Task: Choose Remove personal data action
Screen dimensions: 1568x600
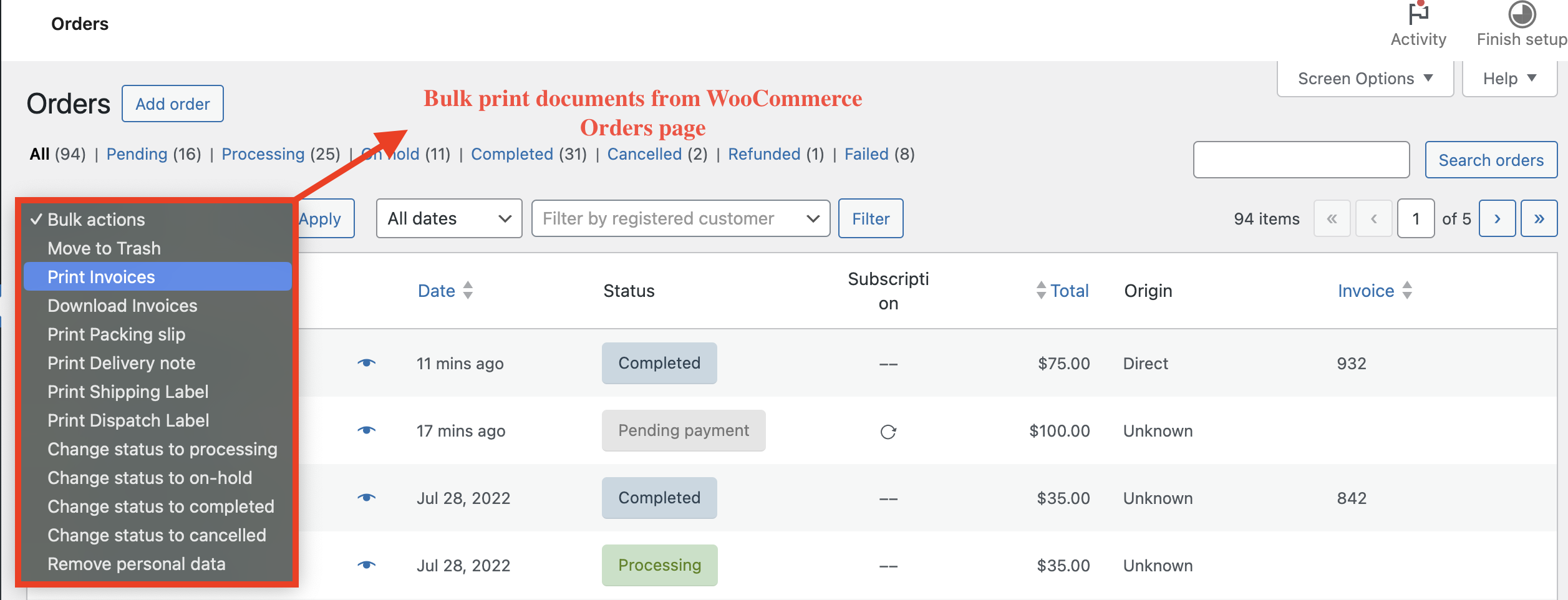Action: (158, 564)
